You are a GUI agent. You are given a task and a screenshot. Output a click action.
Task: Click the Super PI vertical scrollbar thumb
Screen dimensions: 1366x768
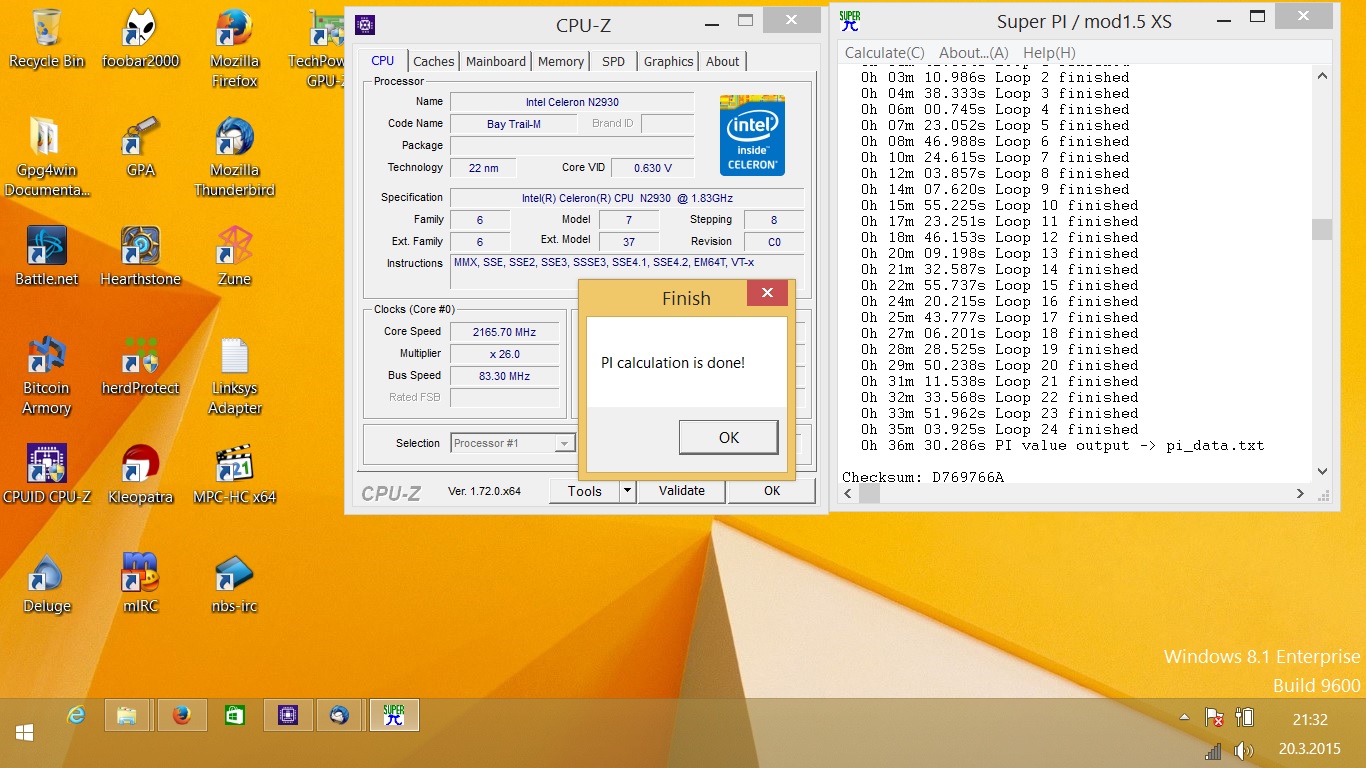coord(1321,229)
